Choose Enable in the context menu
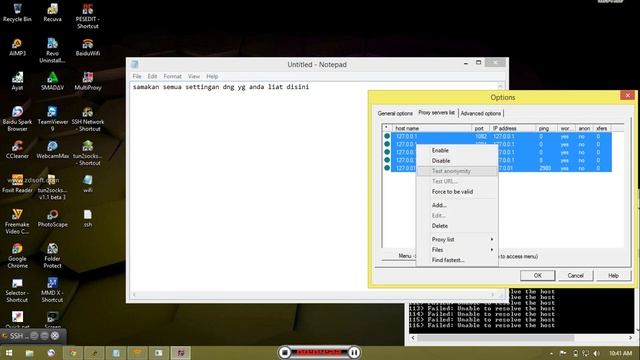Image resolution: width=640 pixels, height=360 pixels. click(457, 150)
